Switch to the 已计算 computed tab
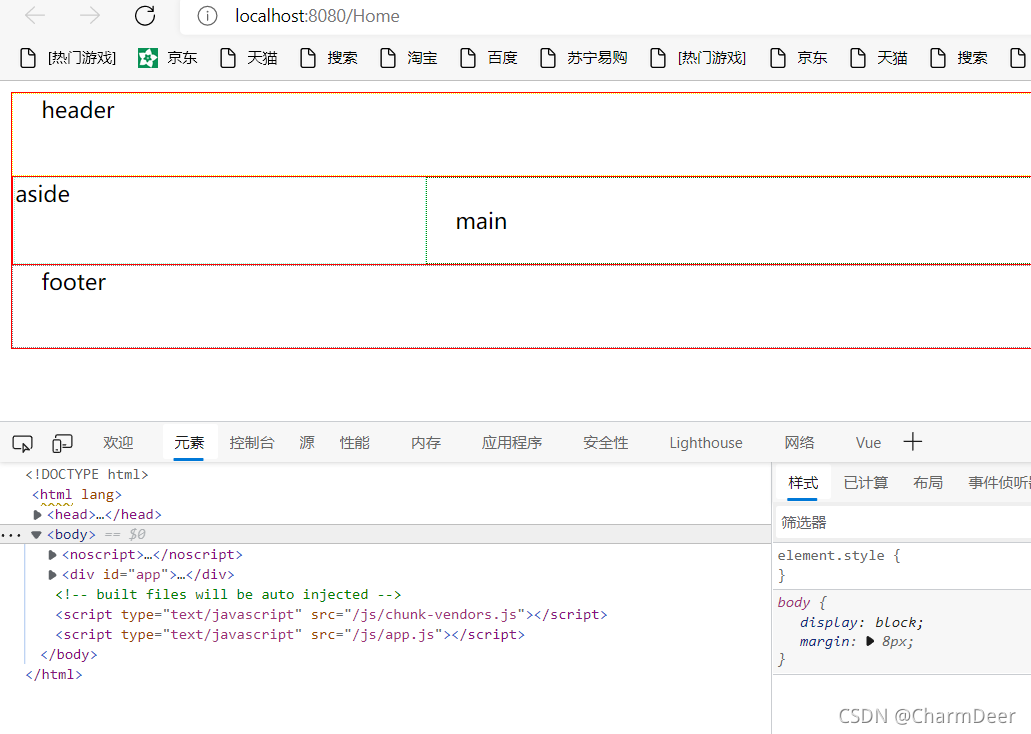 click(866, 483)
